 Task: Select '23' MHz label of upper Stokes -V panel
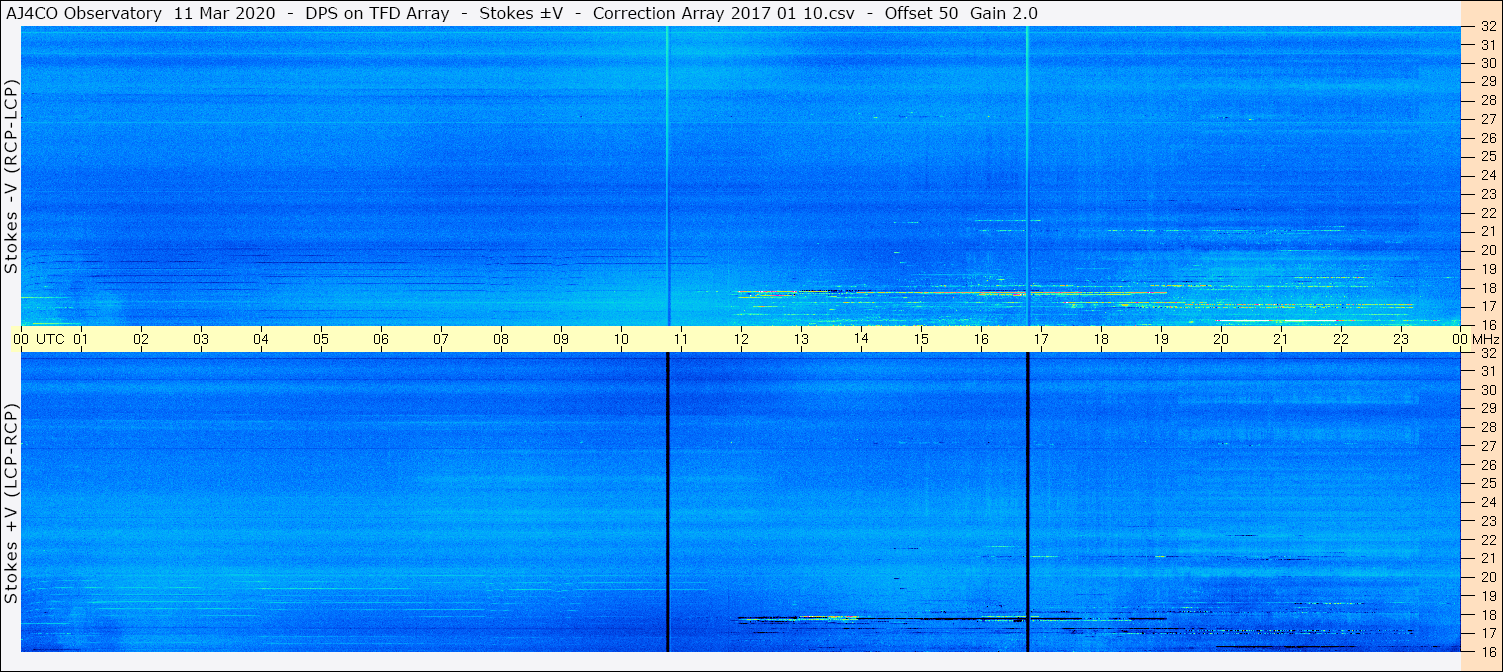tap(1487, 194)
